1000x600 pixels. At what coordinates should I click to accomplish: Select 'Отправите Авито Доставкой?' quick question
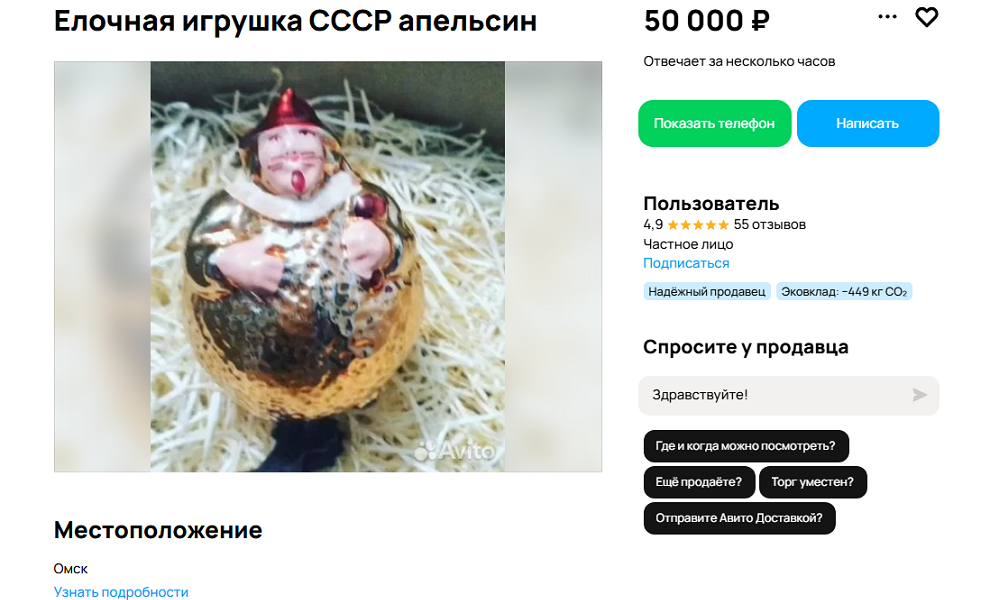tap(739, 518)
